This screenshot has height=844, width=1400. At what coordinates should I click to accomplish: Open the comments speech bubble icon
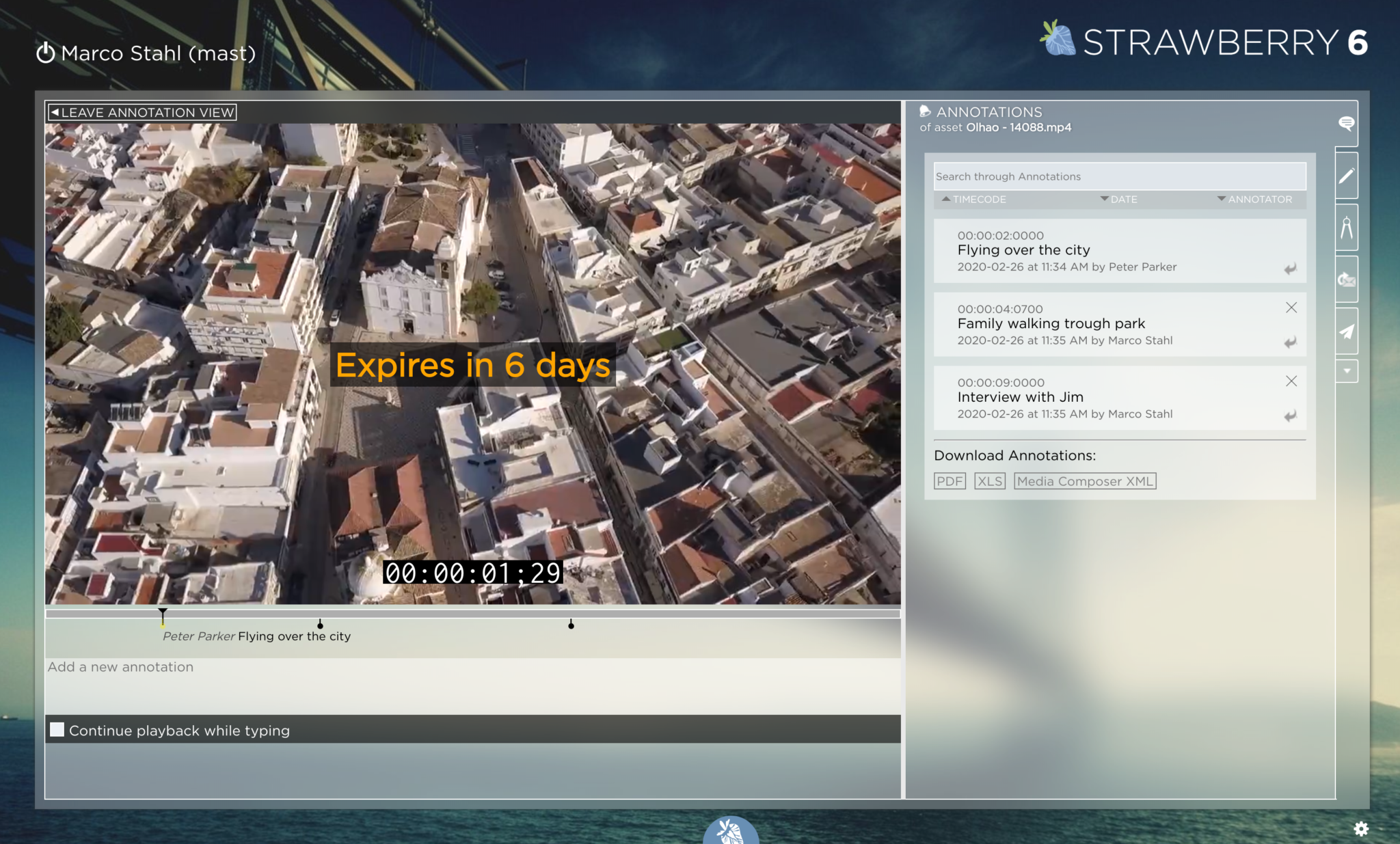1346,123
